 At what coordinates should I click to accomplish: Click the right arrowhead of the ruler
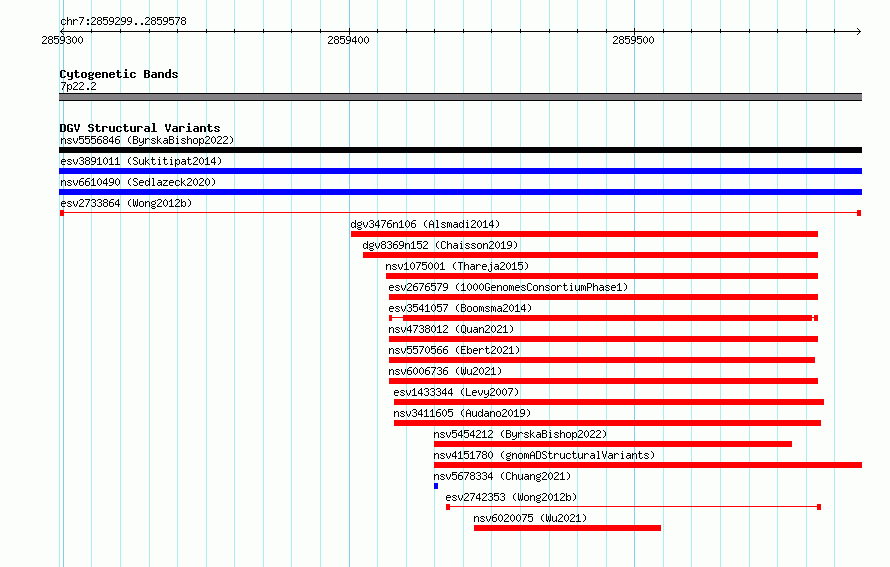coord(858,31)
